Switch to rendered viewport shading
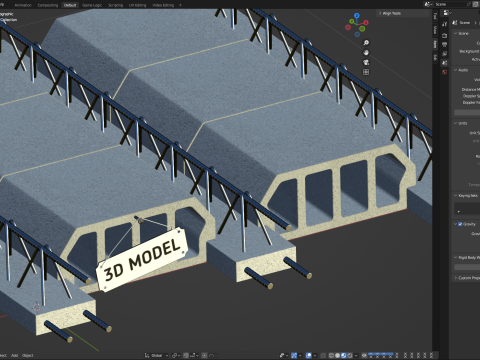 pos(350,355)
